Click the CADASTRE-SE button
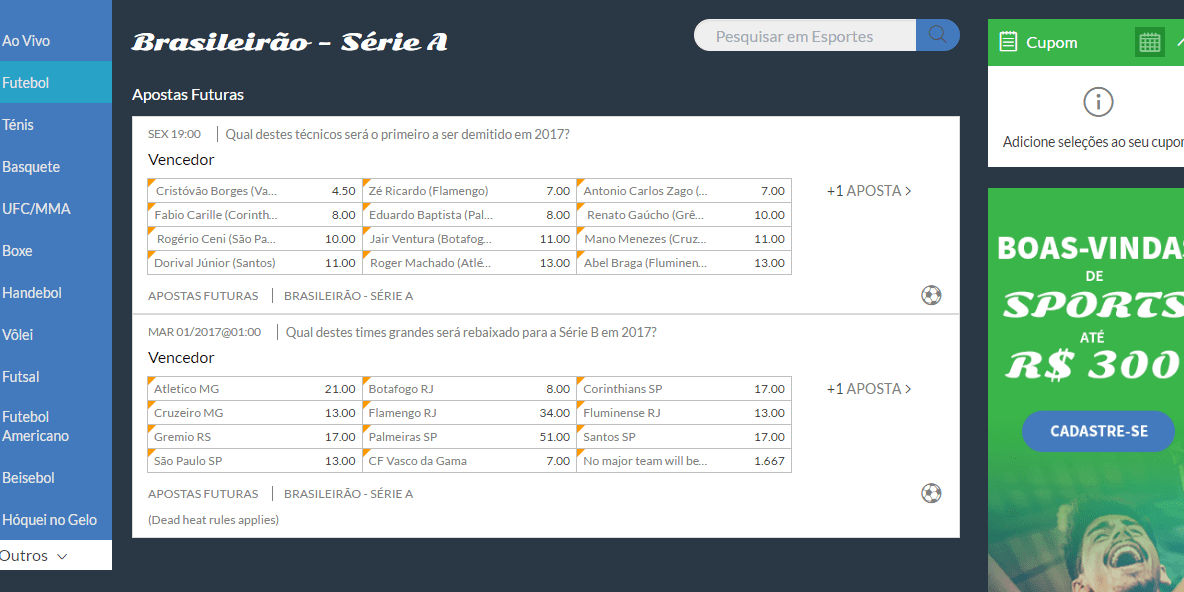Image resolution: width=1184 pixels, height=592 pixels. click(x=1098, y=431)
